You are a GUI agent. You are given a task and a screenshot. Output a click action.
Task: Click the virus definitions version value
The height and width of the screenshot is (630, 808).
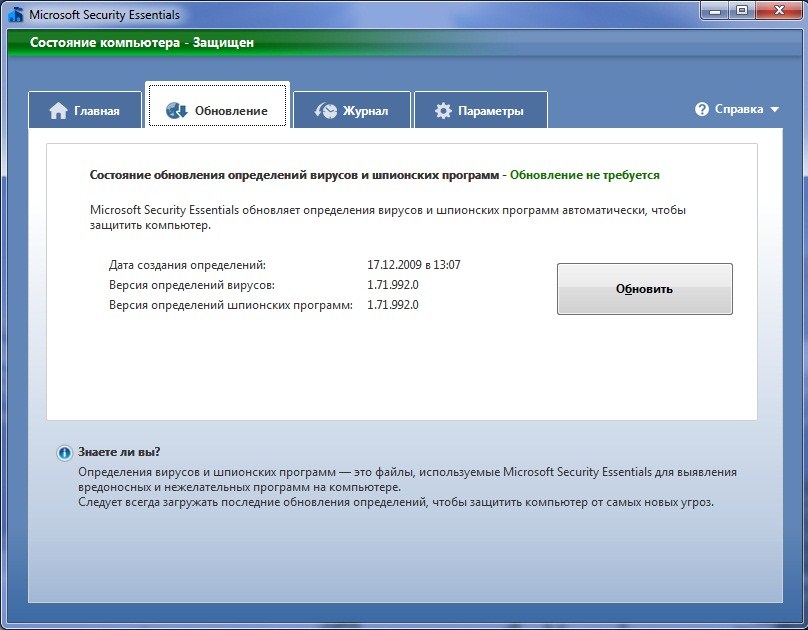pyautogui.click(x=393, y=285)
